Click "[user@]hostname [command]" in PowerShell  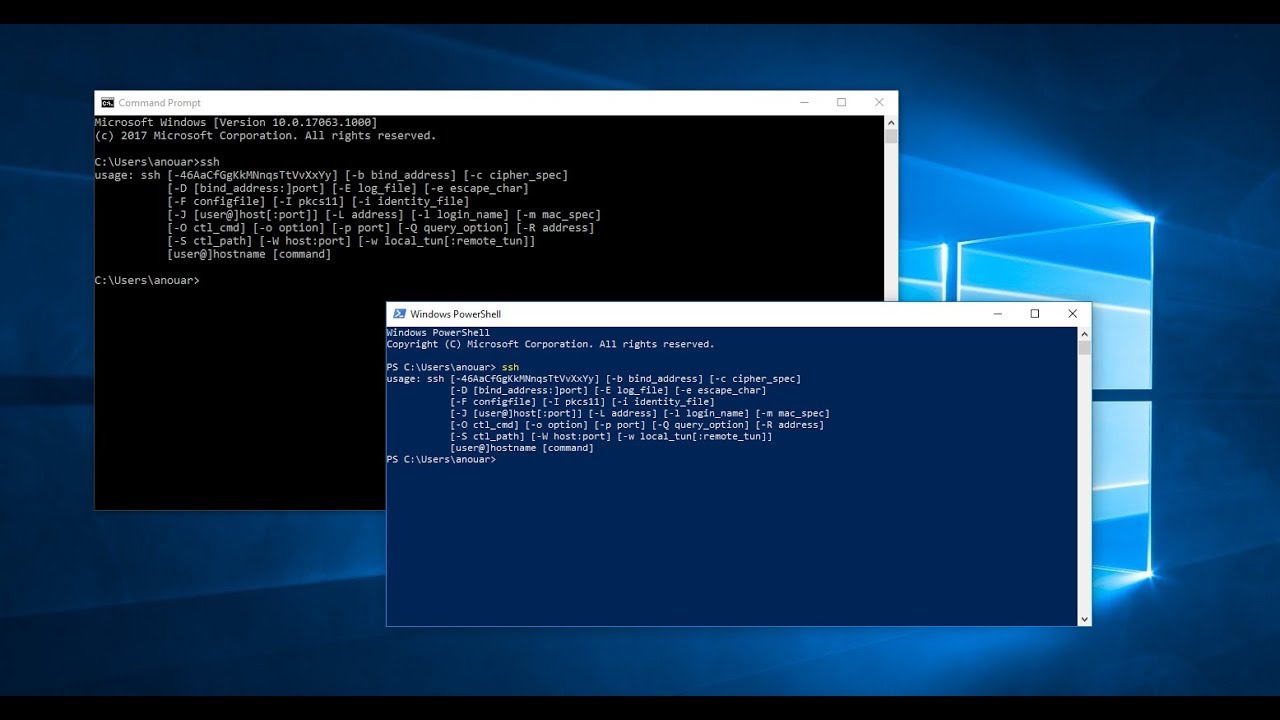tap(522, 448)
